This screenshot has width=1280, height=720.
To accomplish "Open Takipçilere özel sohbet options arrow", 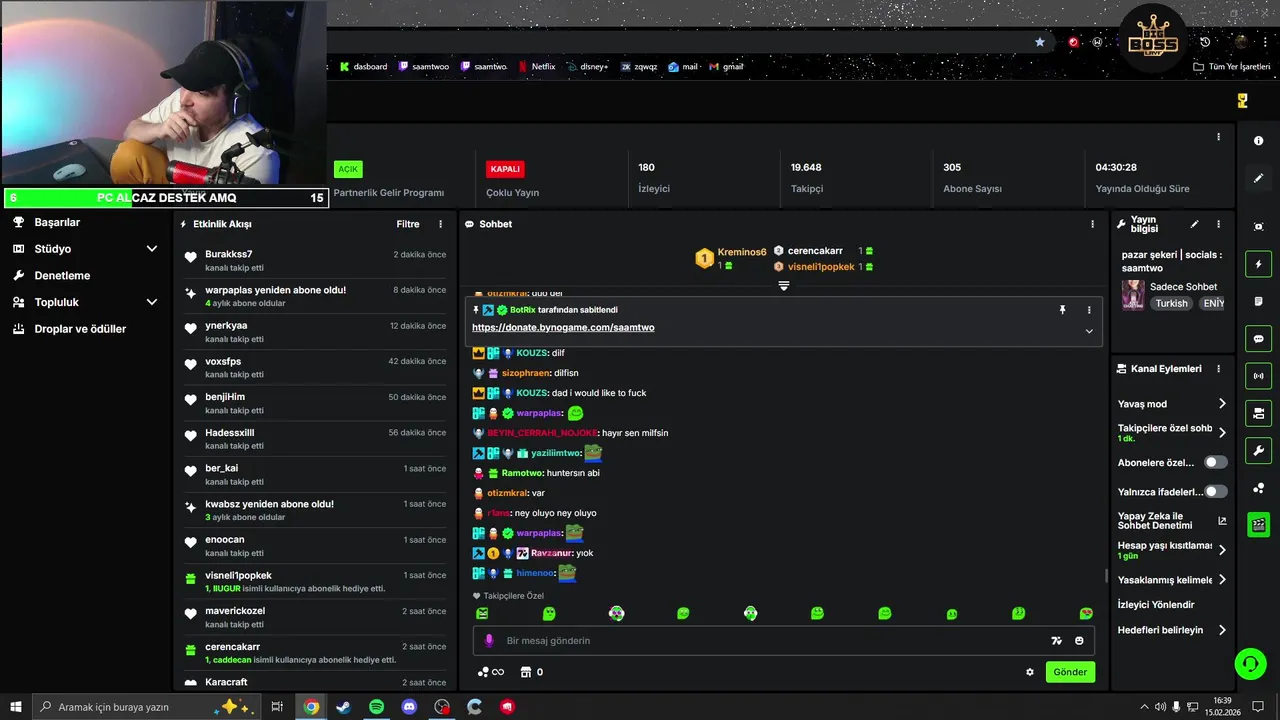I will (x=1222, y=433).
